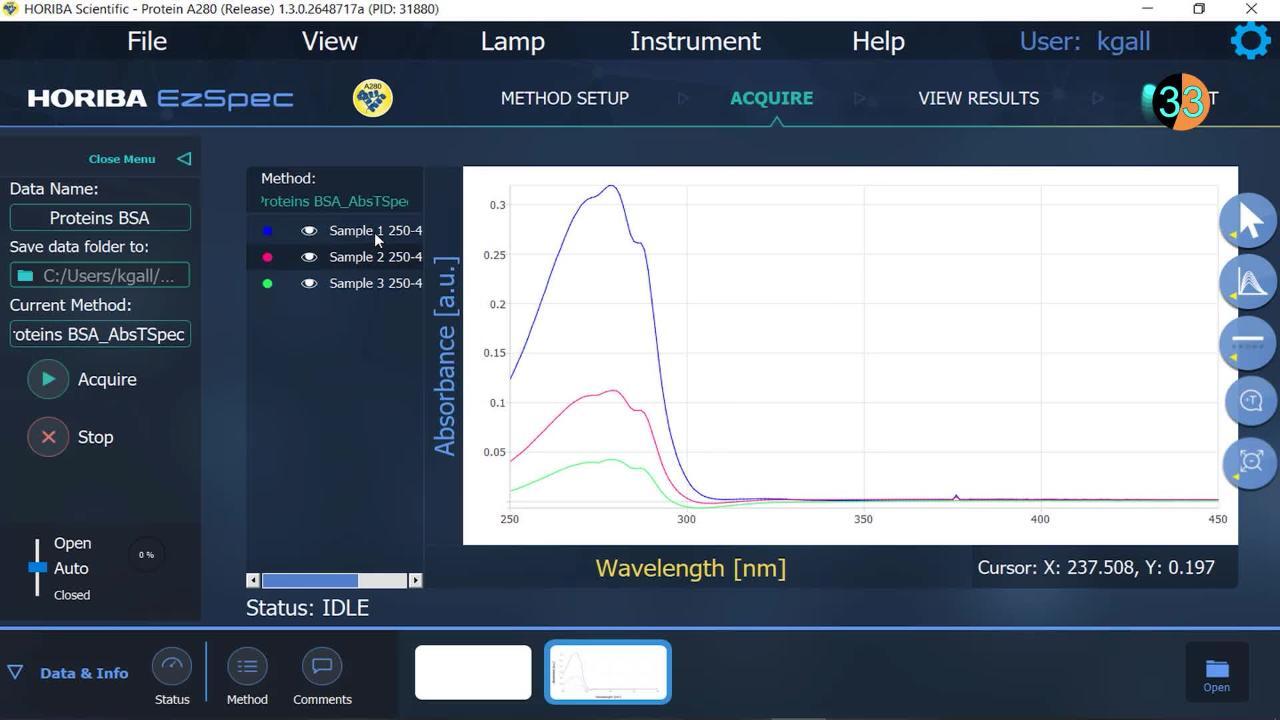This screenshot has height=720, width=1280.
Task: Click the Stop X icon
Action: click(48, 437)
